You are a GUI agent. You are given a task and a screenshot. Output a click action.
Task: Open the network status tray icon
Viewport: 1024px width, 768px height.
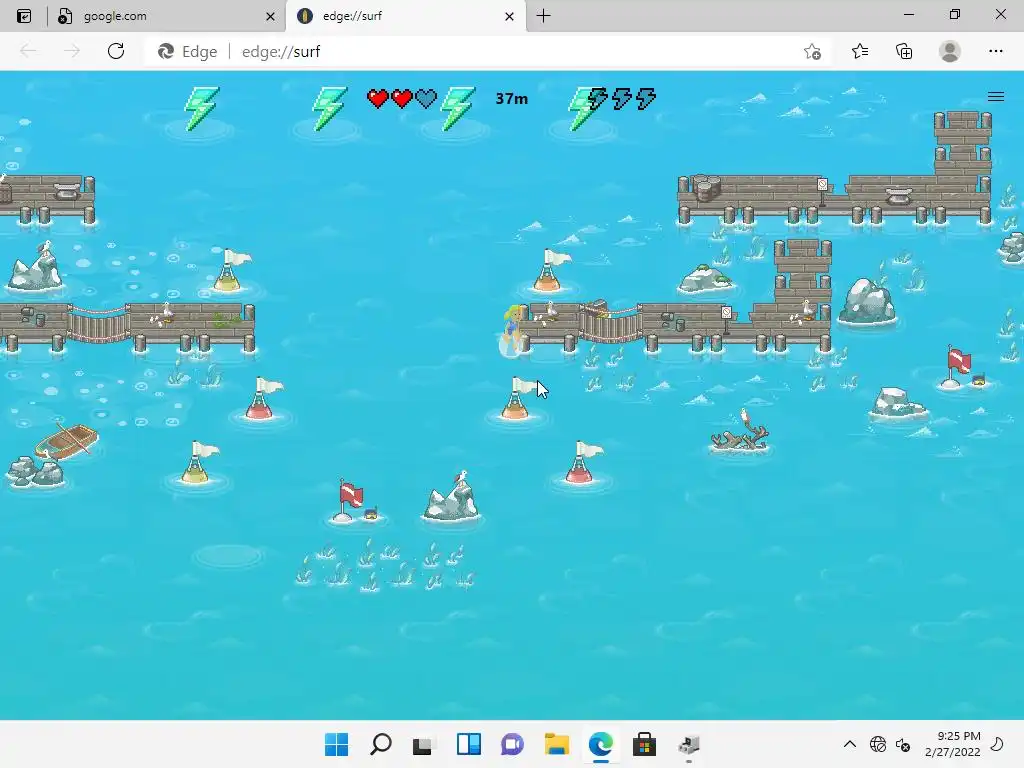tap(878, 744)
